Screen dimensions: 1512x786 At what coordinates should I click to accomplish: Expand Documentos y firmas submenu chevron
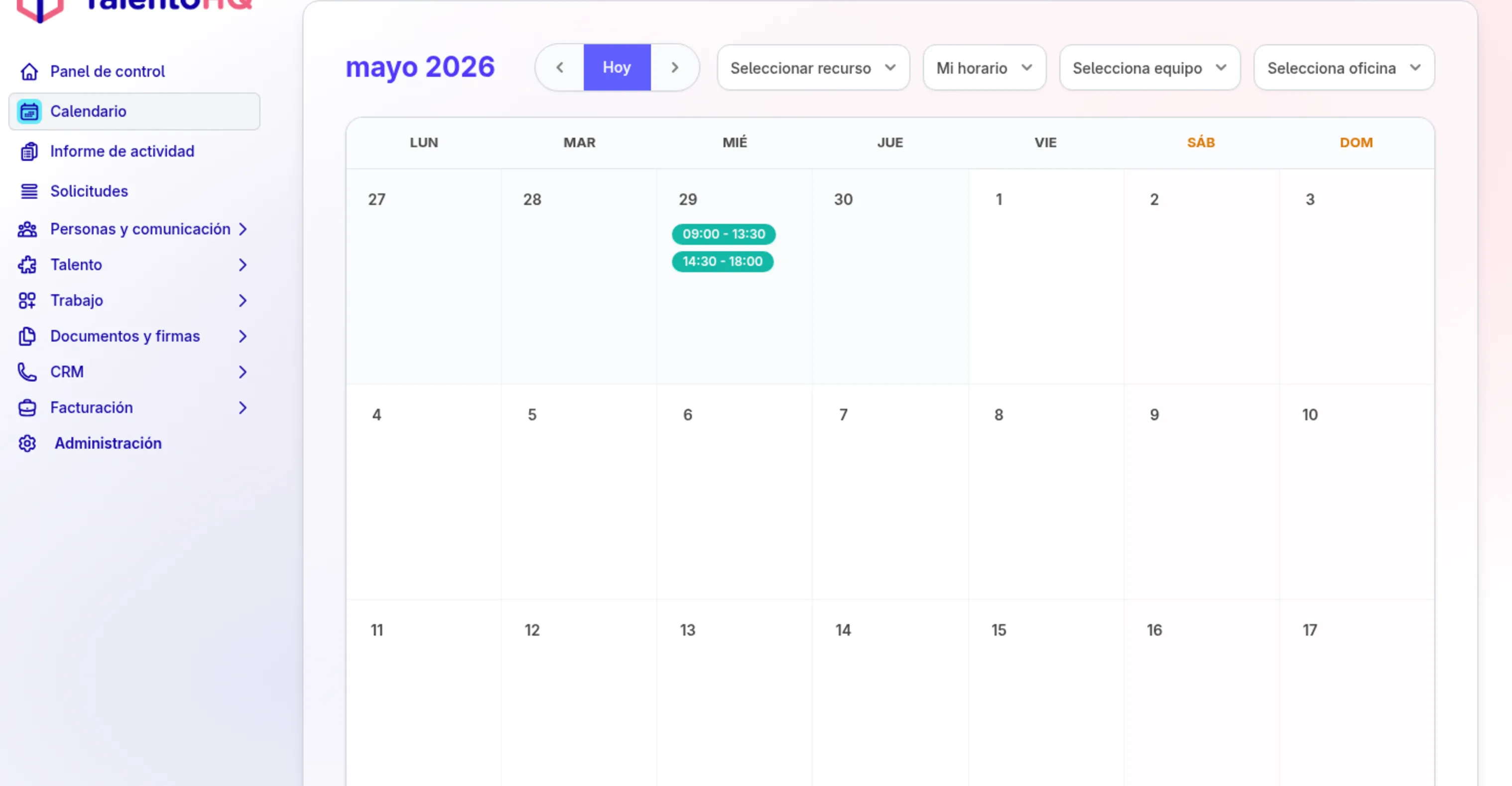(243, 336)
